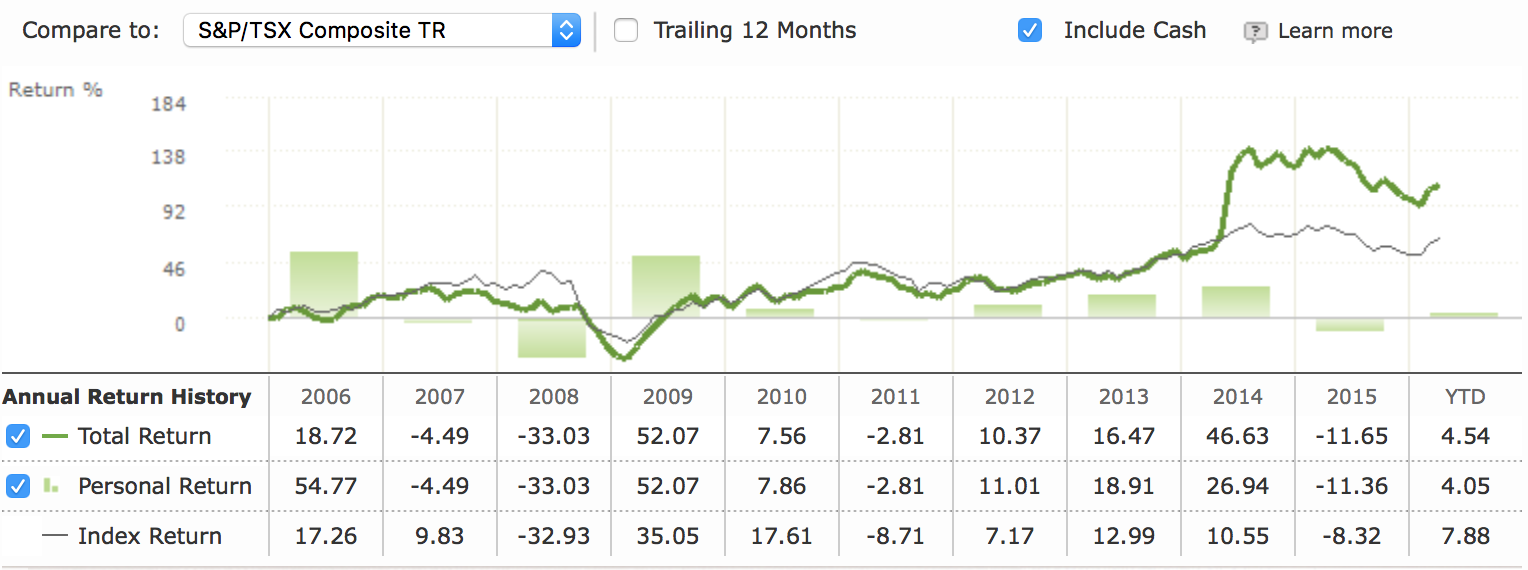Click the blue dropdown stepper arrows

(x=566, y=30)
